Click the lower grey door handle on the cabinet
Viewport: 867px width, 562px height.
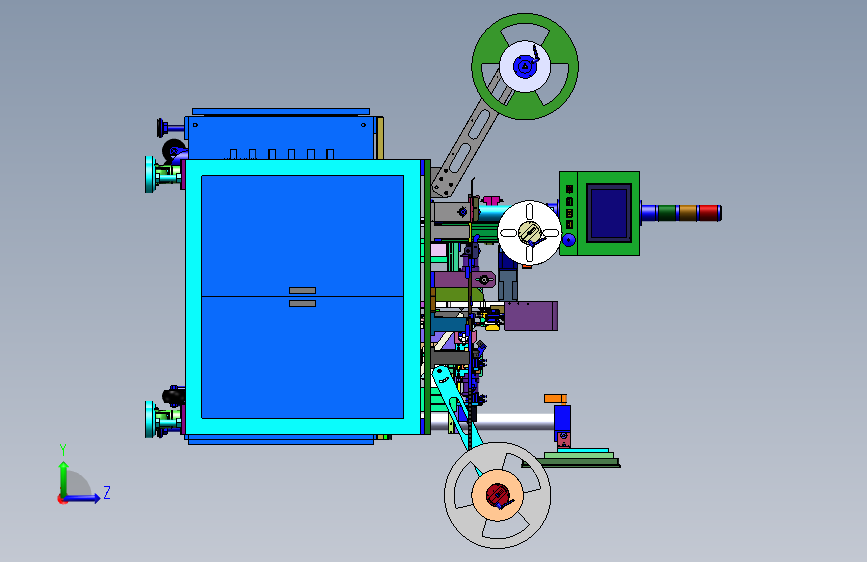tap(302, 304)
